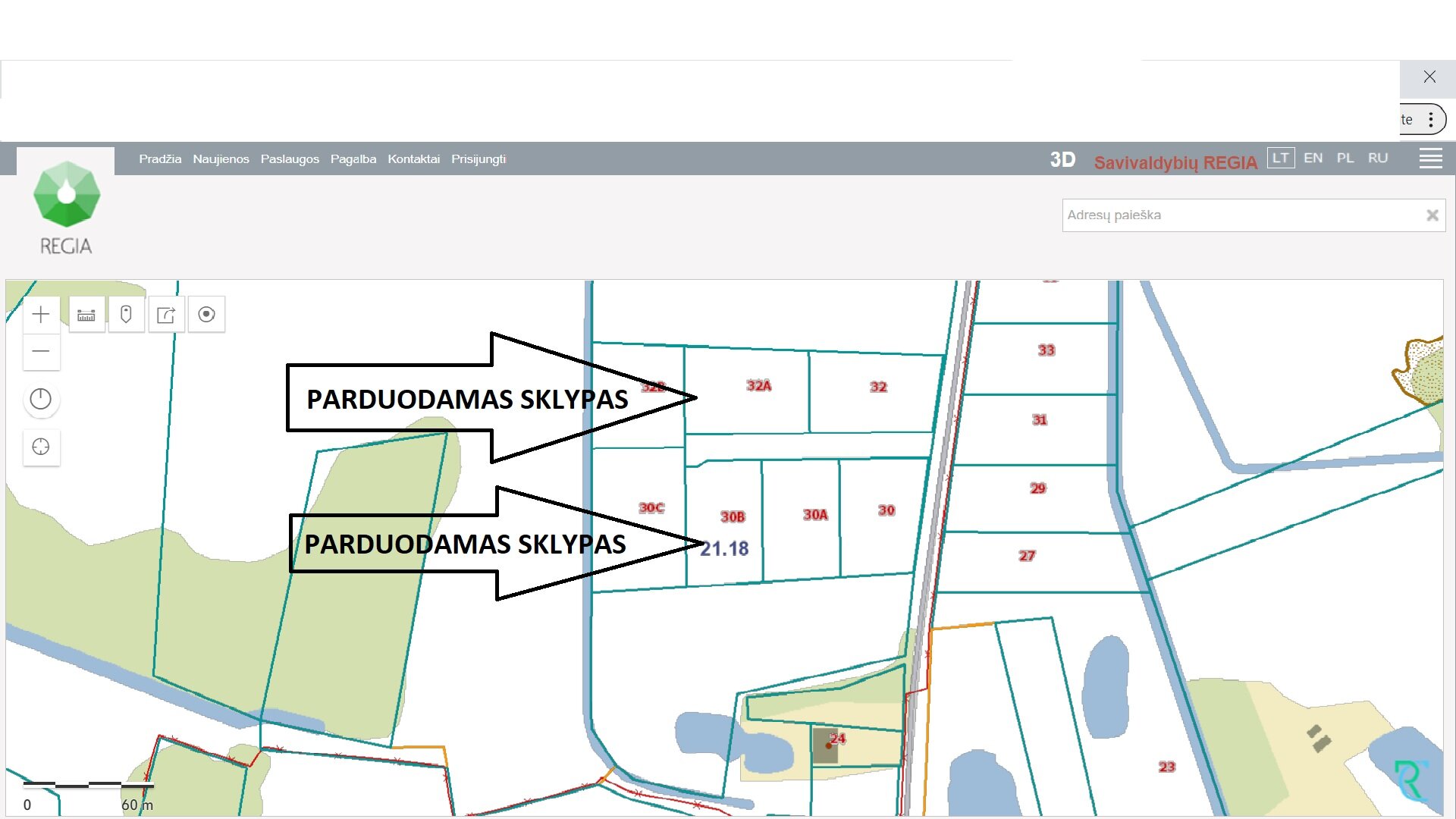
Task: Select parcel labeled 33 on the map
Action: pyautogui.click(x=1046, y=350)
